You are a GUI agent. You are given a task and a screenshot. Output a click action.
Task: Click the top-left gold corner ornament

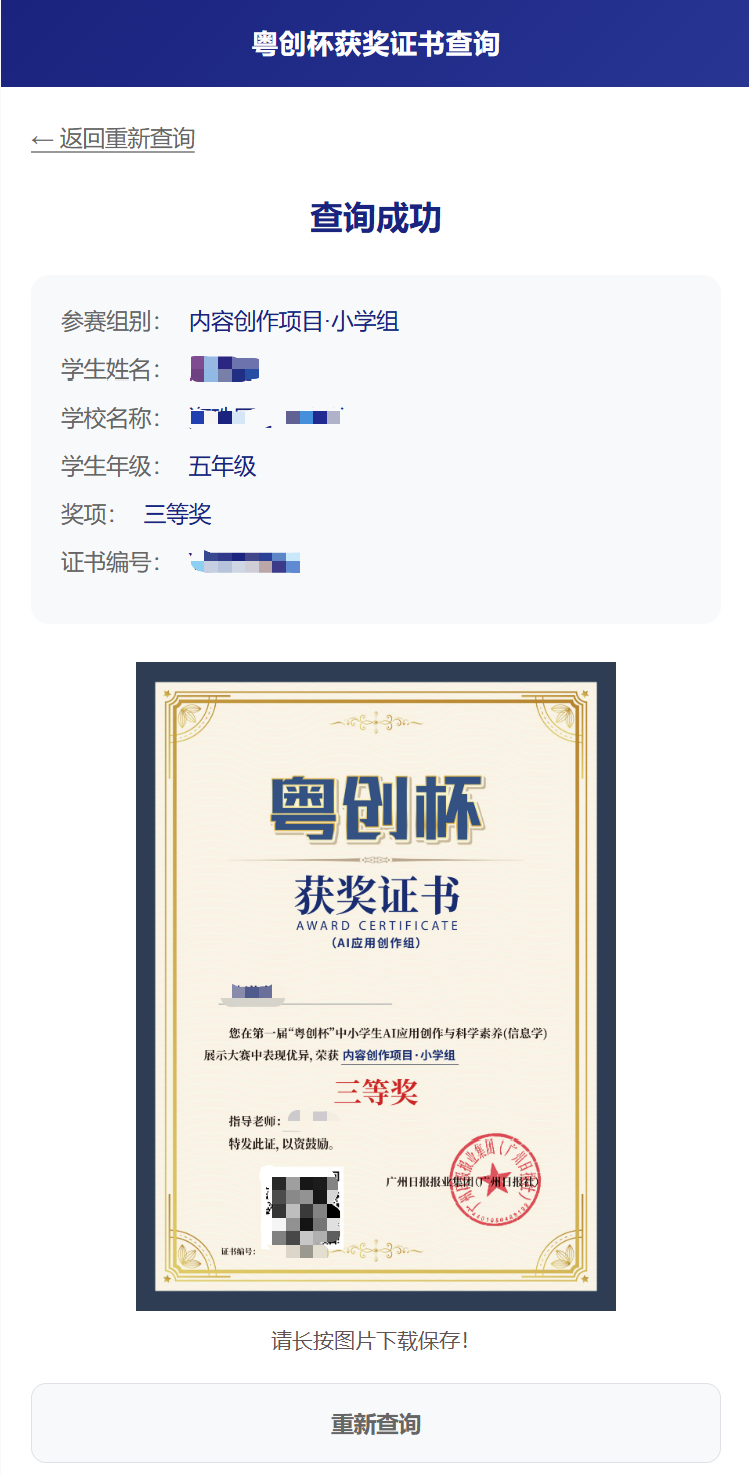click(187, 715)
